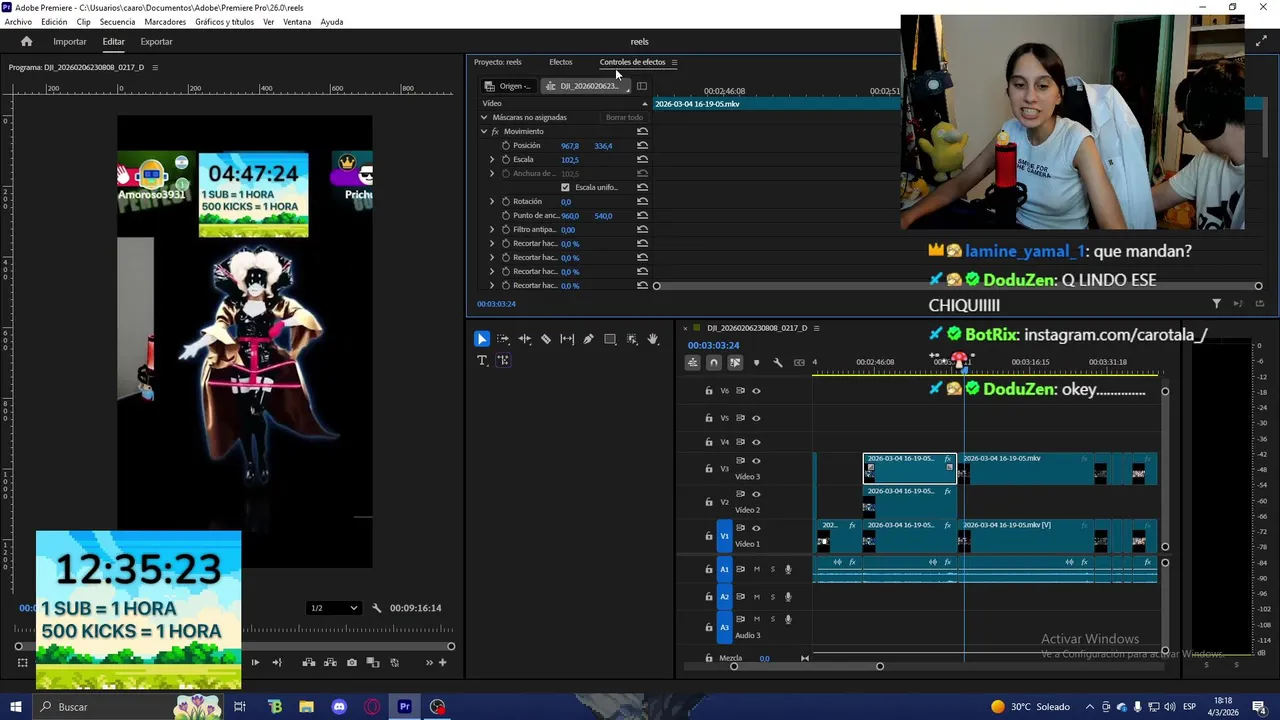
Task: Click add marker icon in timeline
Action: pos(756,362)
